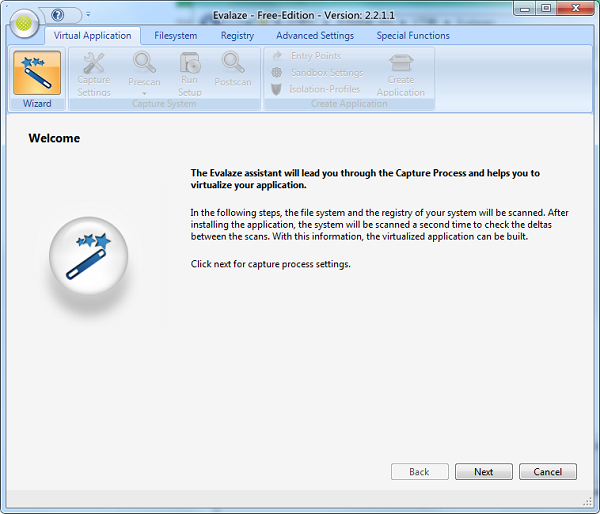This screenshot has width=600, height=514.
Task: Open the Registry tab
Action: click(237, 36)
